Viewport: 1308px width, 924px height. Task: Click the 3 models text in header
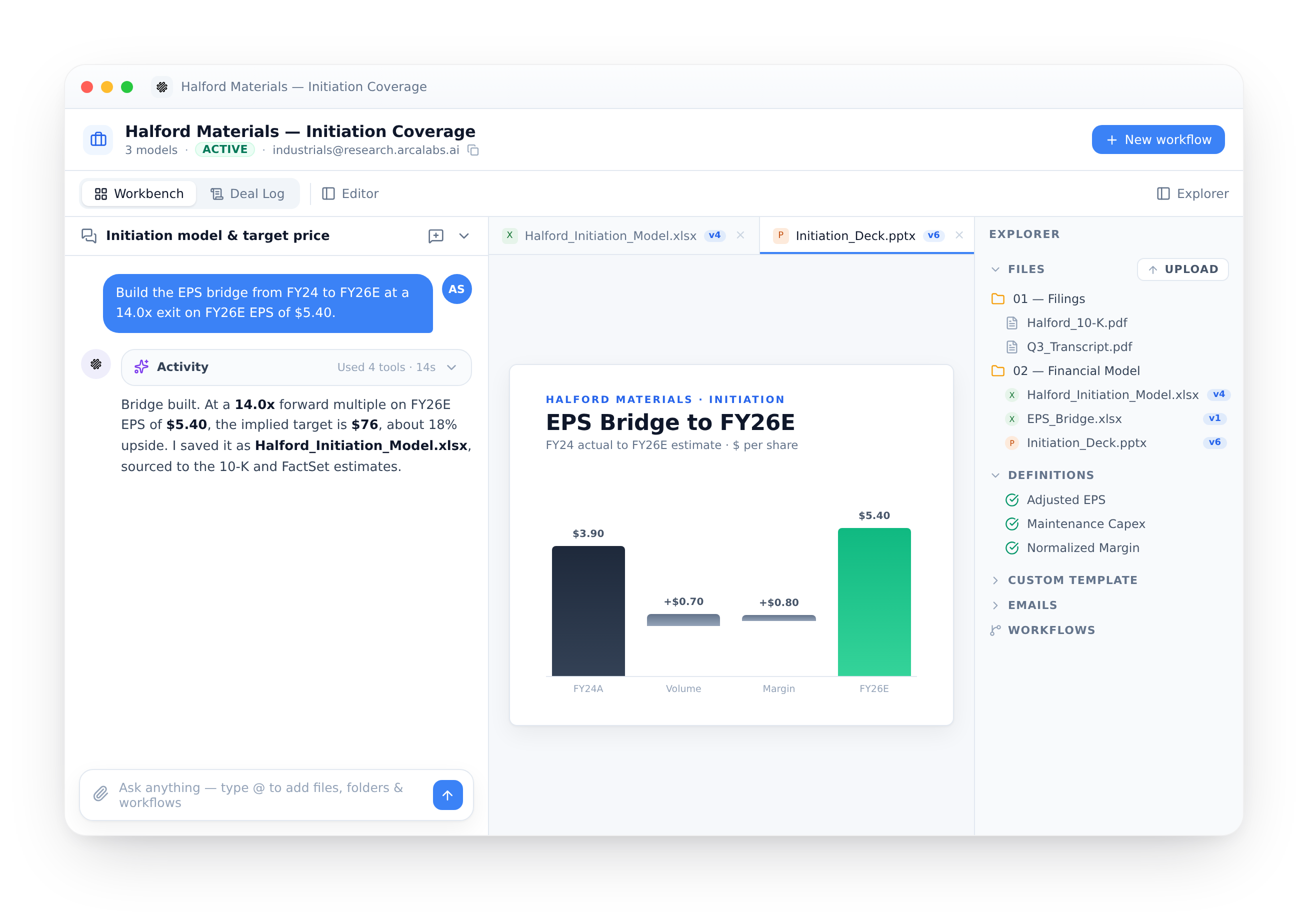[151, 150]
